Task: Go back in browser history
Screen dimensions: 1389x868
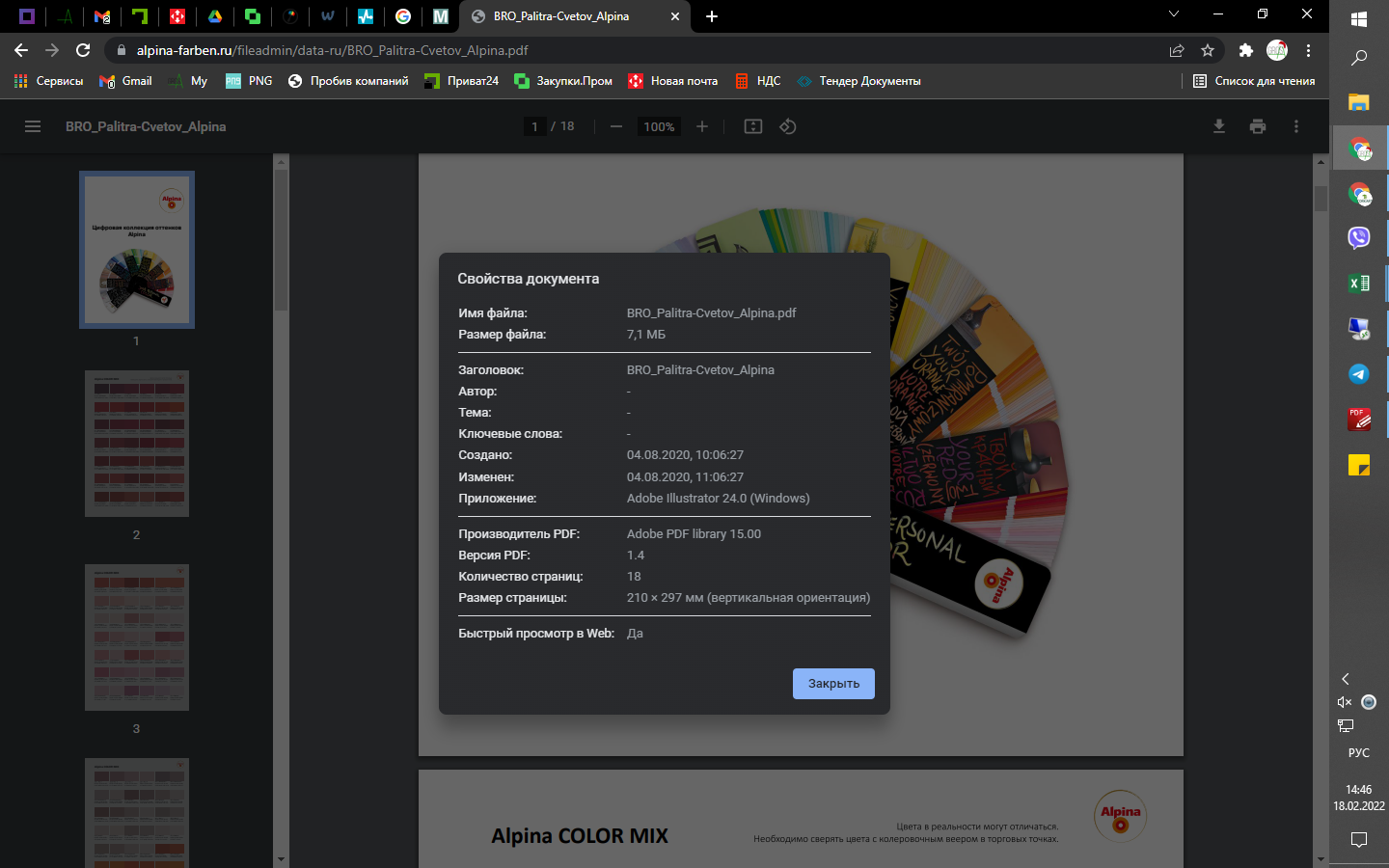Action: point(21,50)
